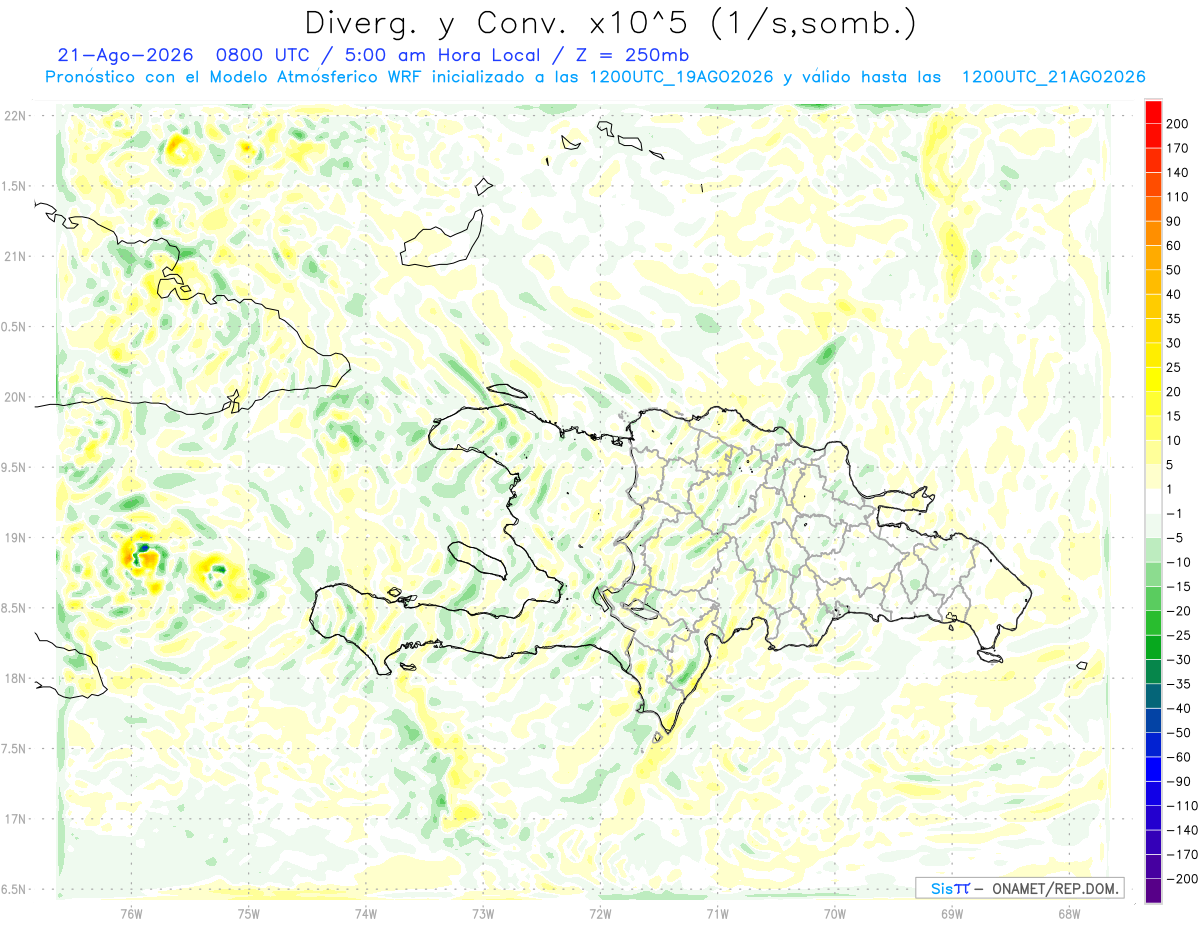Click the '72W' longitude label
1200x927 pixels.
tap(600, 913)
